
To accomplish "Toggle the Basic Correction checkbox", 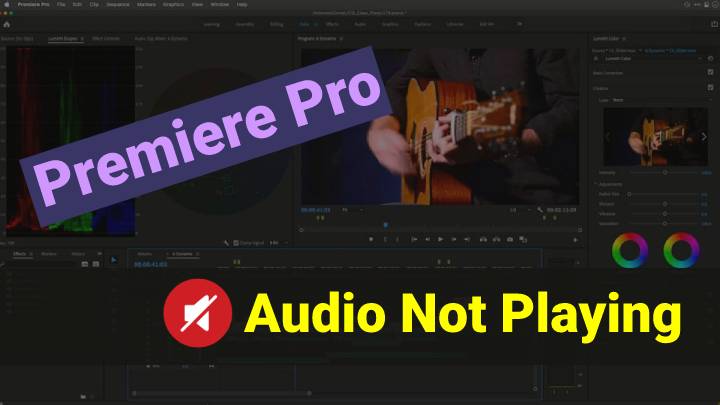I will 710,72.
